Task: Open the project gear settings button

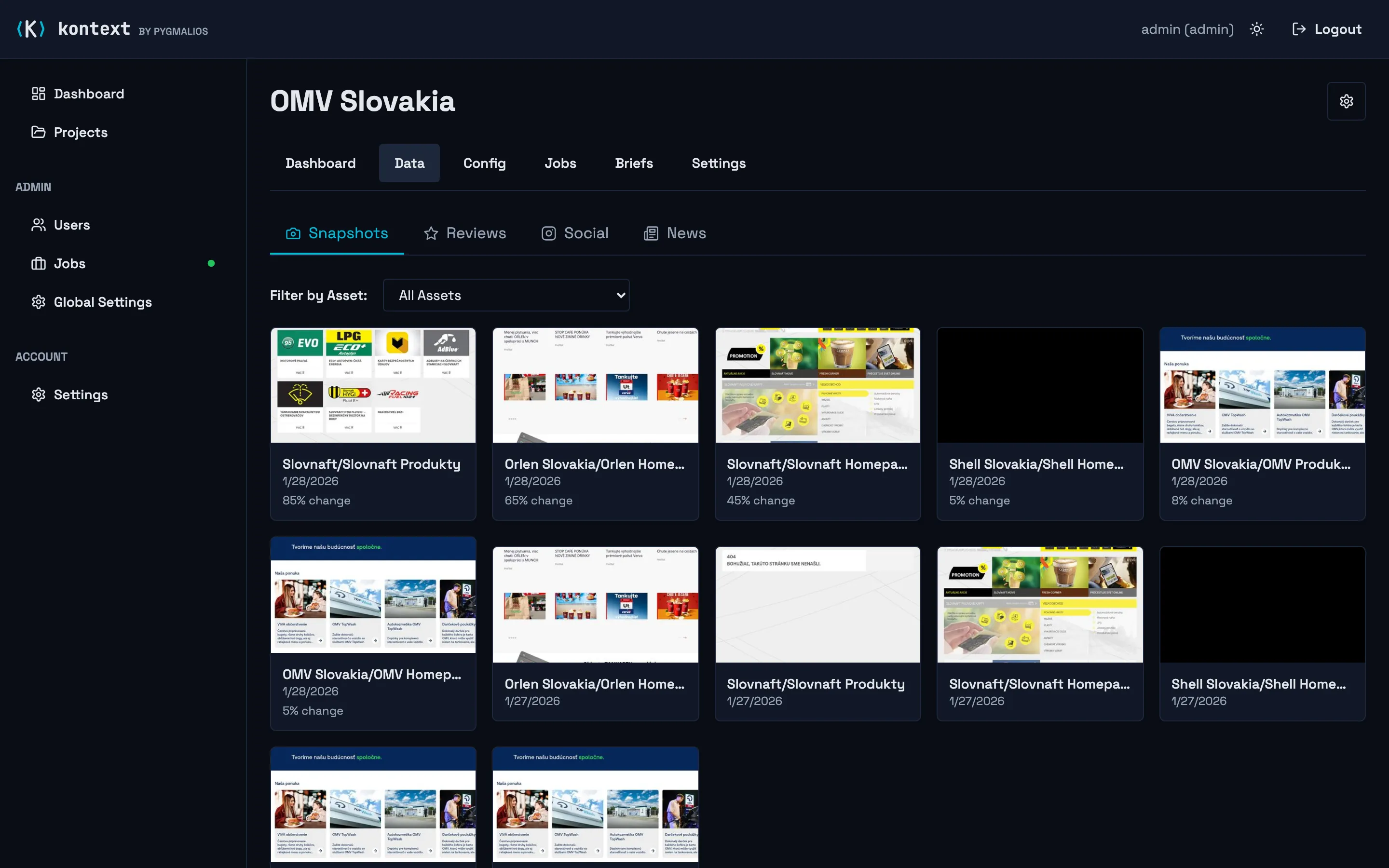Action: [1346, 102]
